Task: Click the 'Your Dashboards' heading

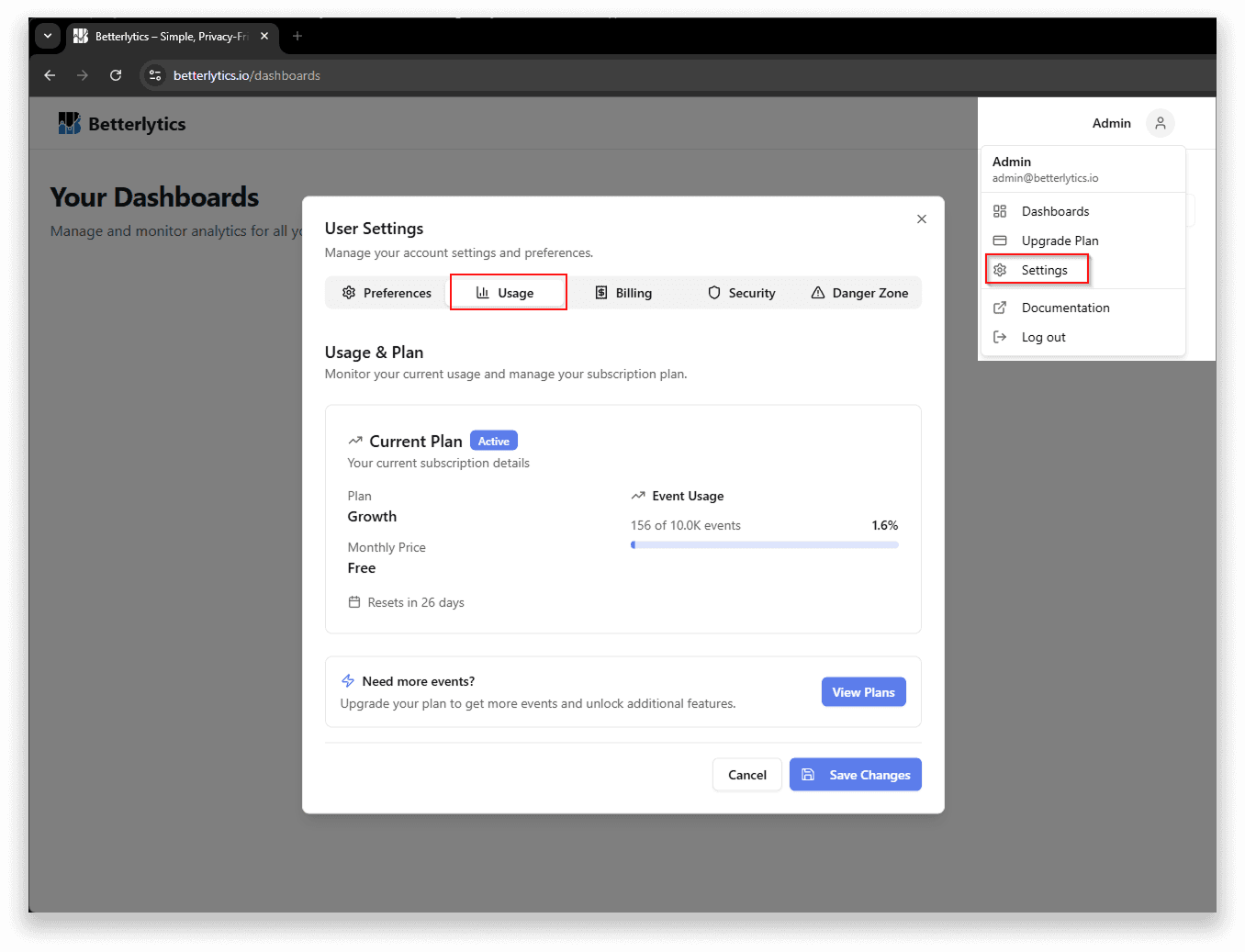Action: [x=154, y=197]
